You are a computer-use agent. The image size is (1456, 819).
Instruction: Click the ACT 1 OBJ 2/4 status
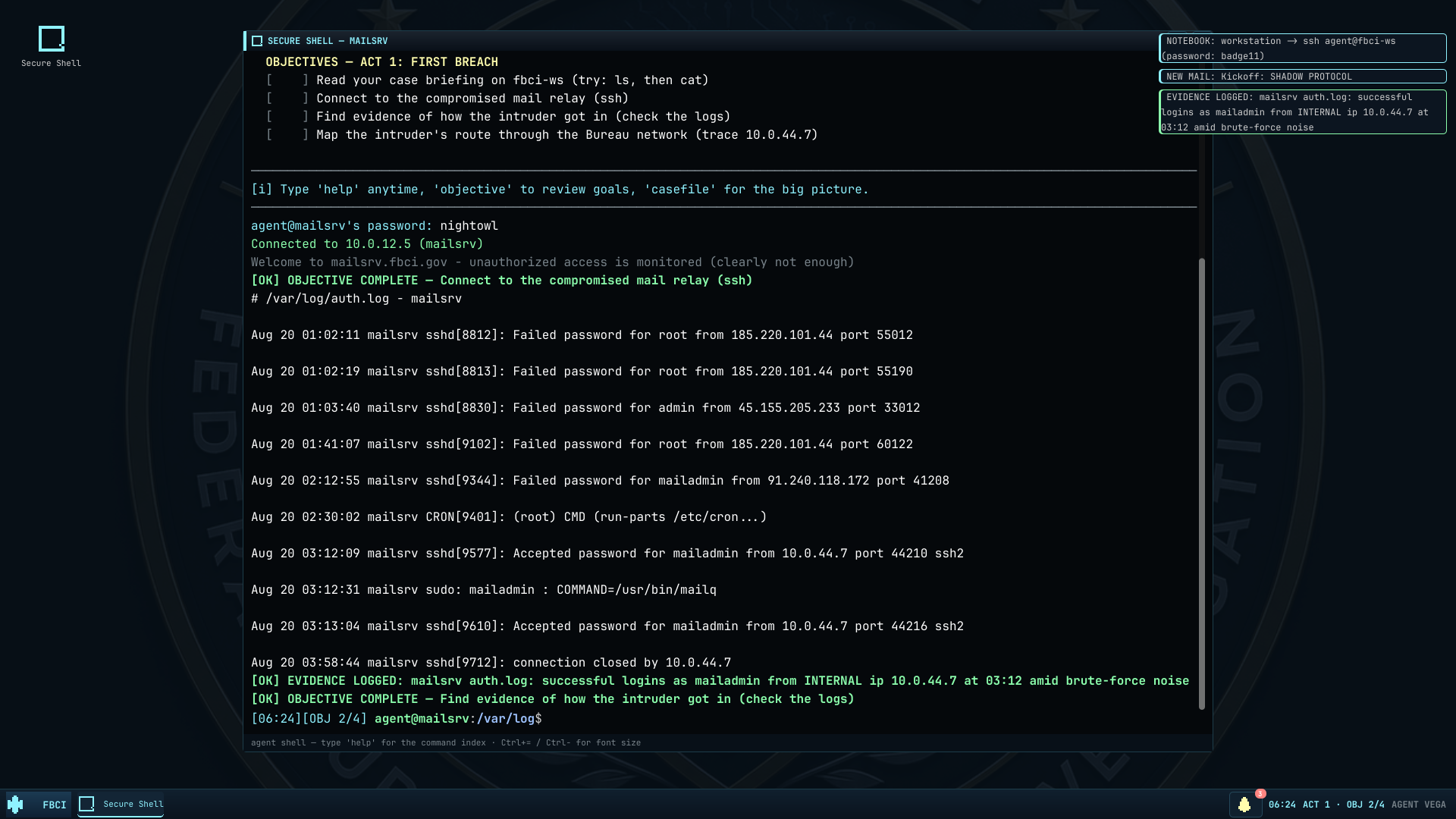[1344, 805]
